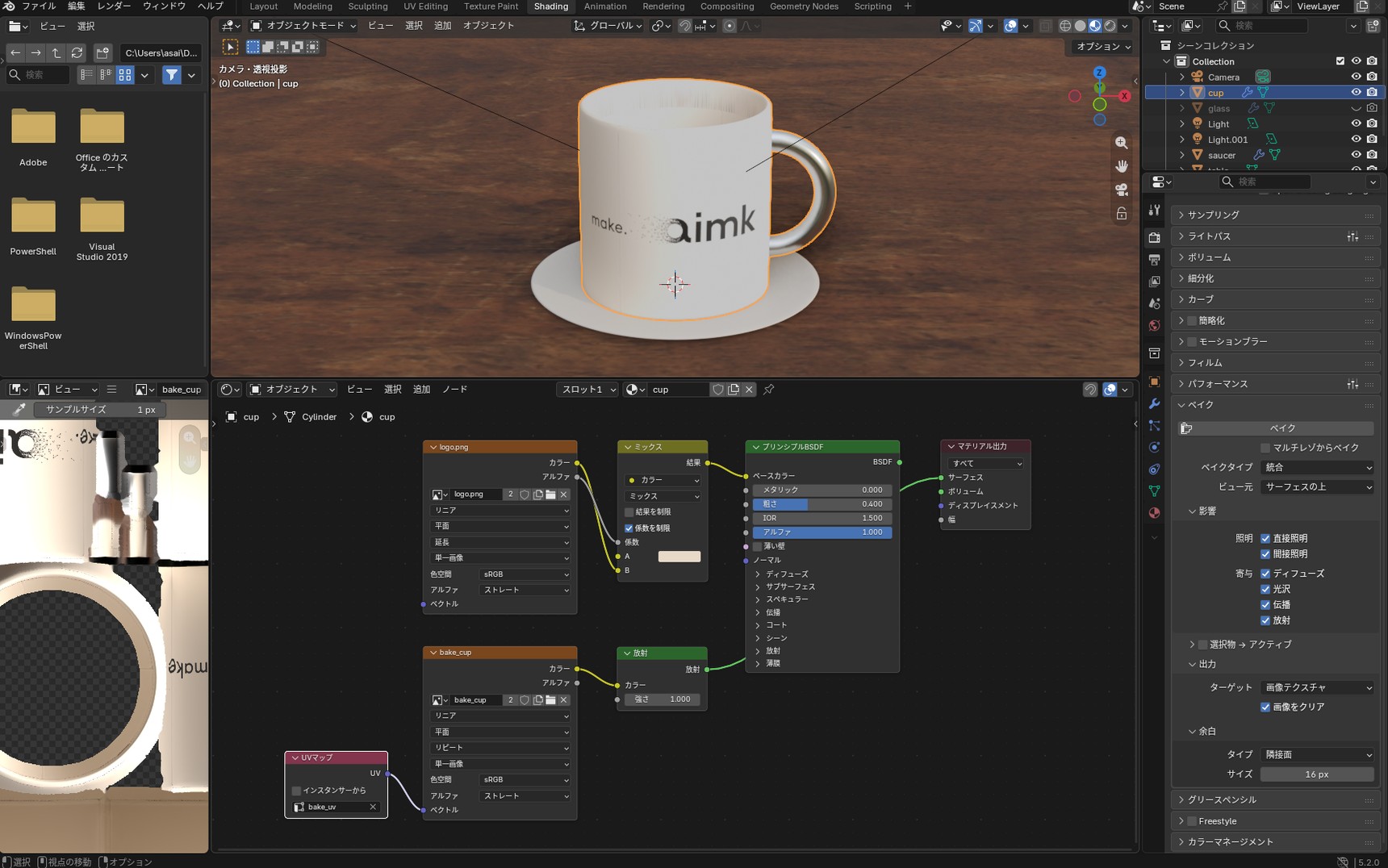
Task: Open the Material properties tab
Action: [1155, 513]
